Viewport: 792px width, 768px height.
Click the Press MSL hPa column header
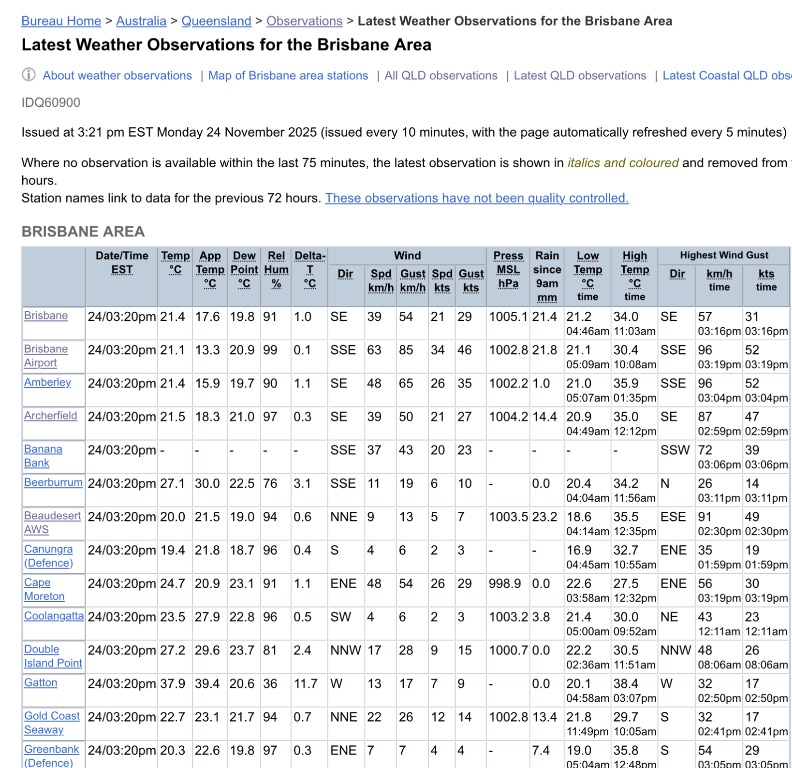click(x=508, y=269)
